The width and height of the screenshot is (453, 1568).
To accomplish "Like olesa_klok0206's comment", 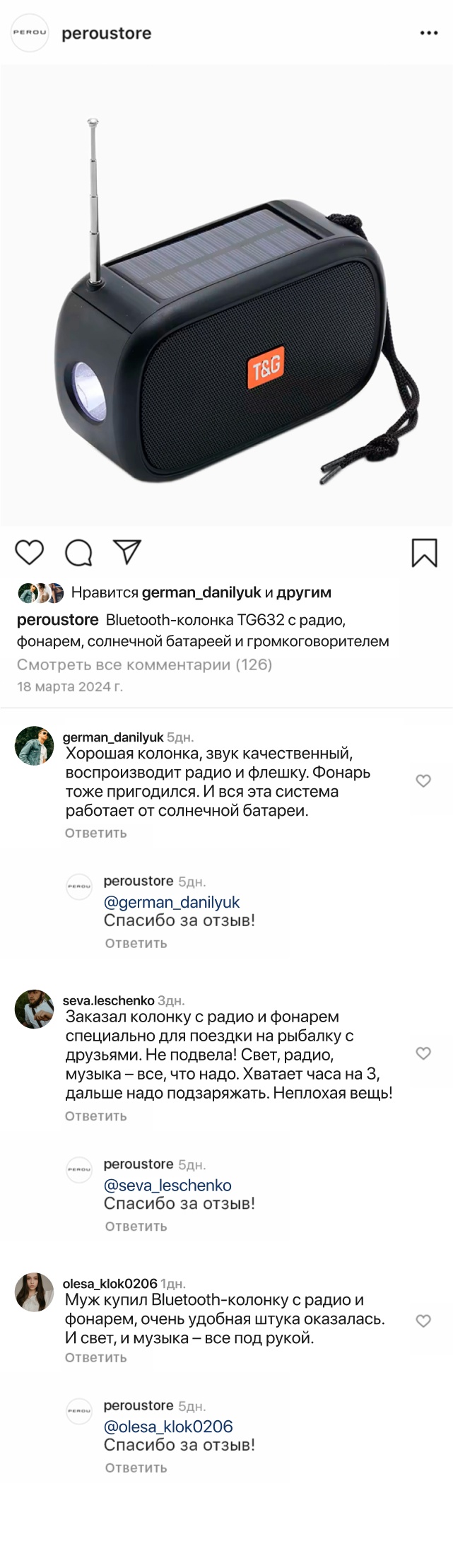I will click(423, 1321).
